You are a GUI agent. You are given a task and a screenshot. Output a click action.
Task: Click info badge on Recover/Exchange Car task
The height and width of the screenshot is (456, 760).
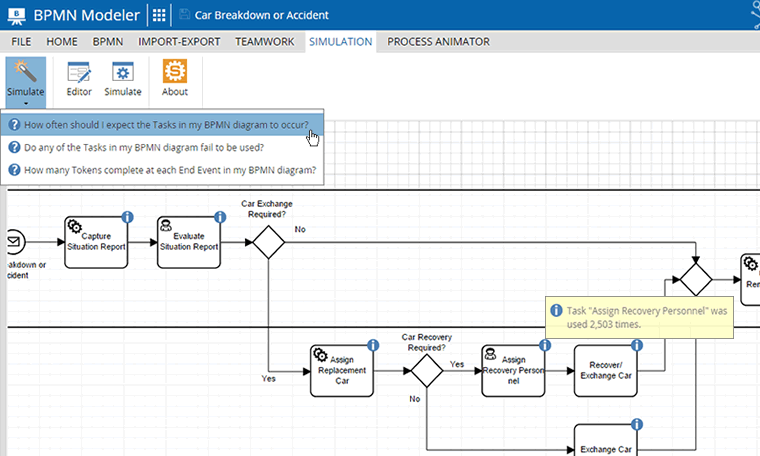[637, 345]
